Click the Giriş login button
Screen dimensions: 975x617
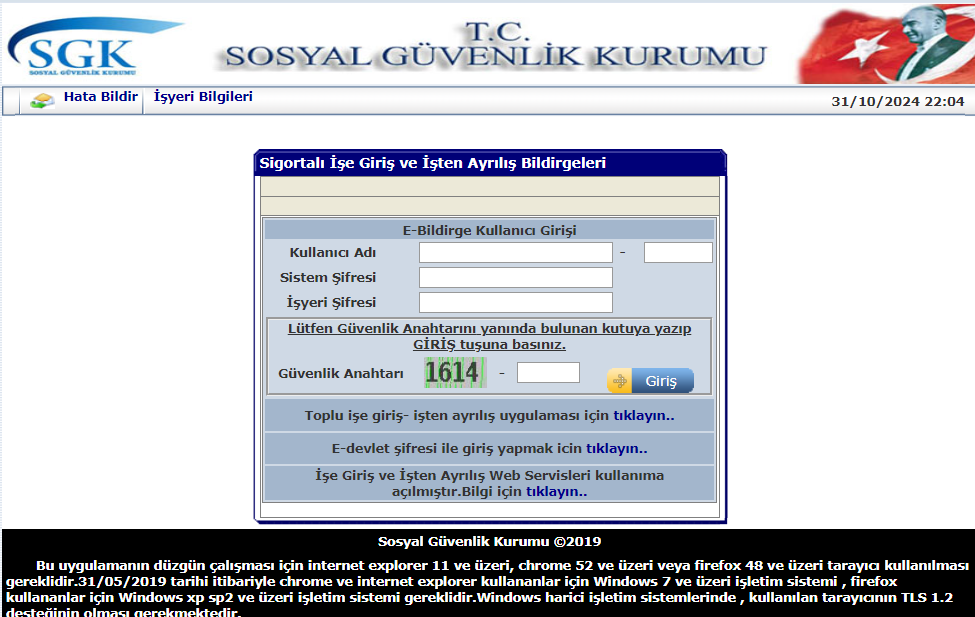point(650,381)
